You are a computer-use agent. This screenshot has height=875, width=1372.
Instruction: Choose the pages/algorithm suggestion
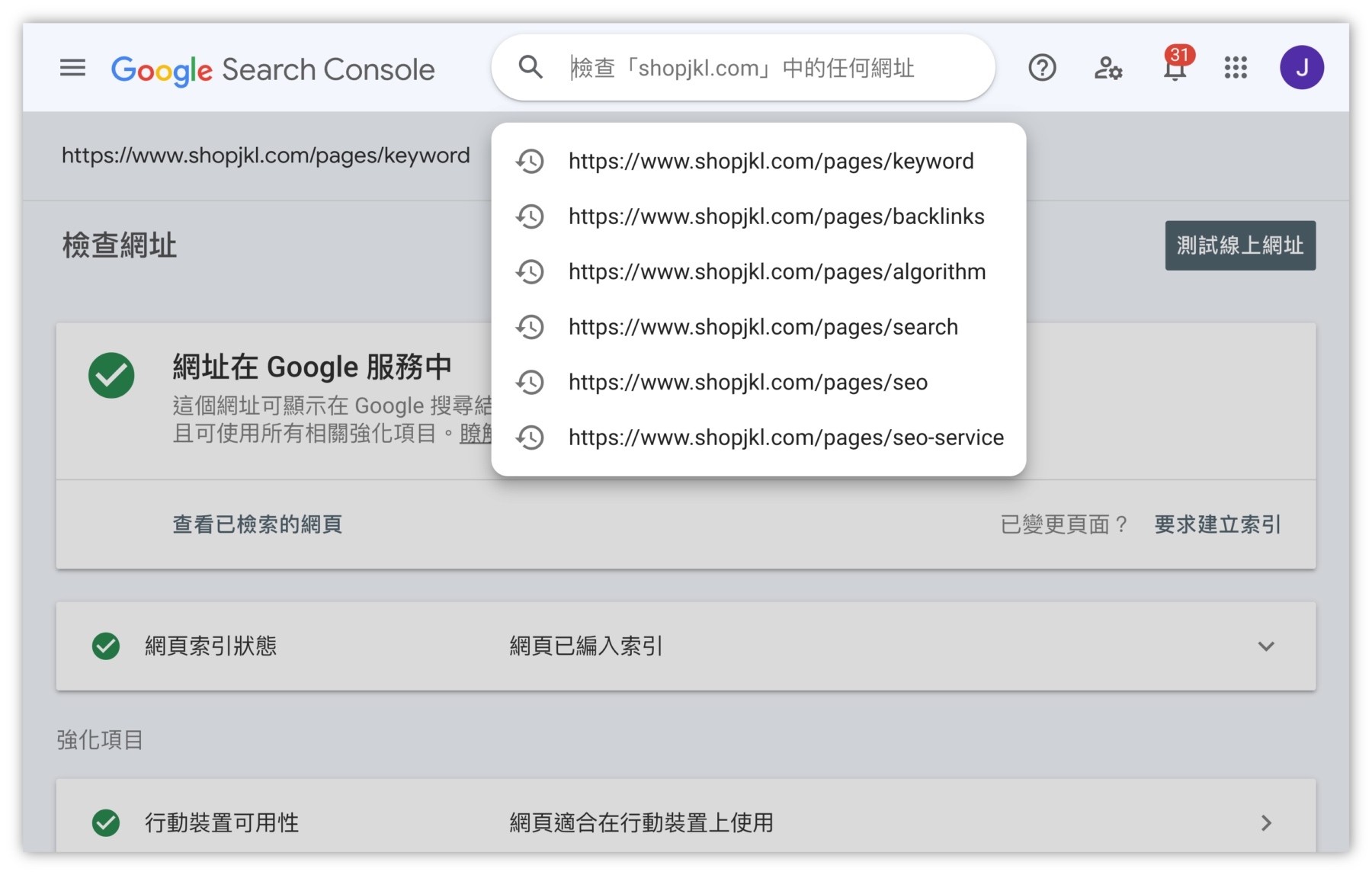pos(777,272)
